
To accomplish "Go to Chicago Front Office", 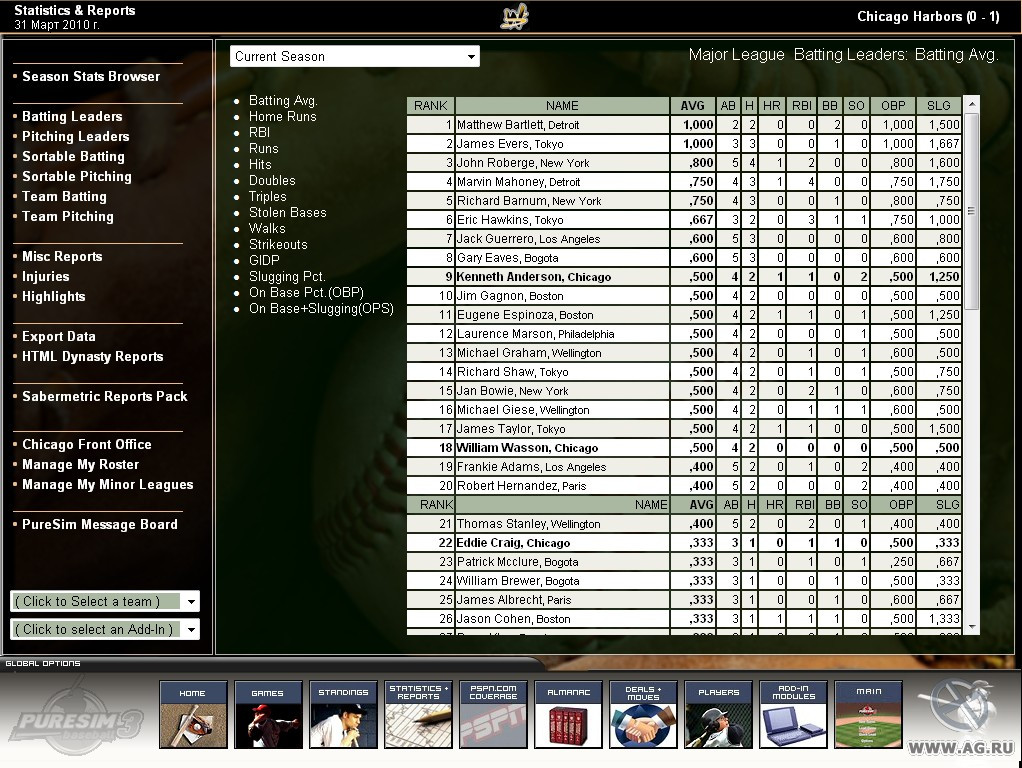I will (x=87, y=445).
